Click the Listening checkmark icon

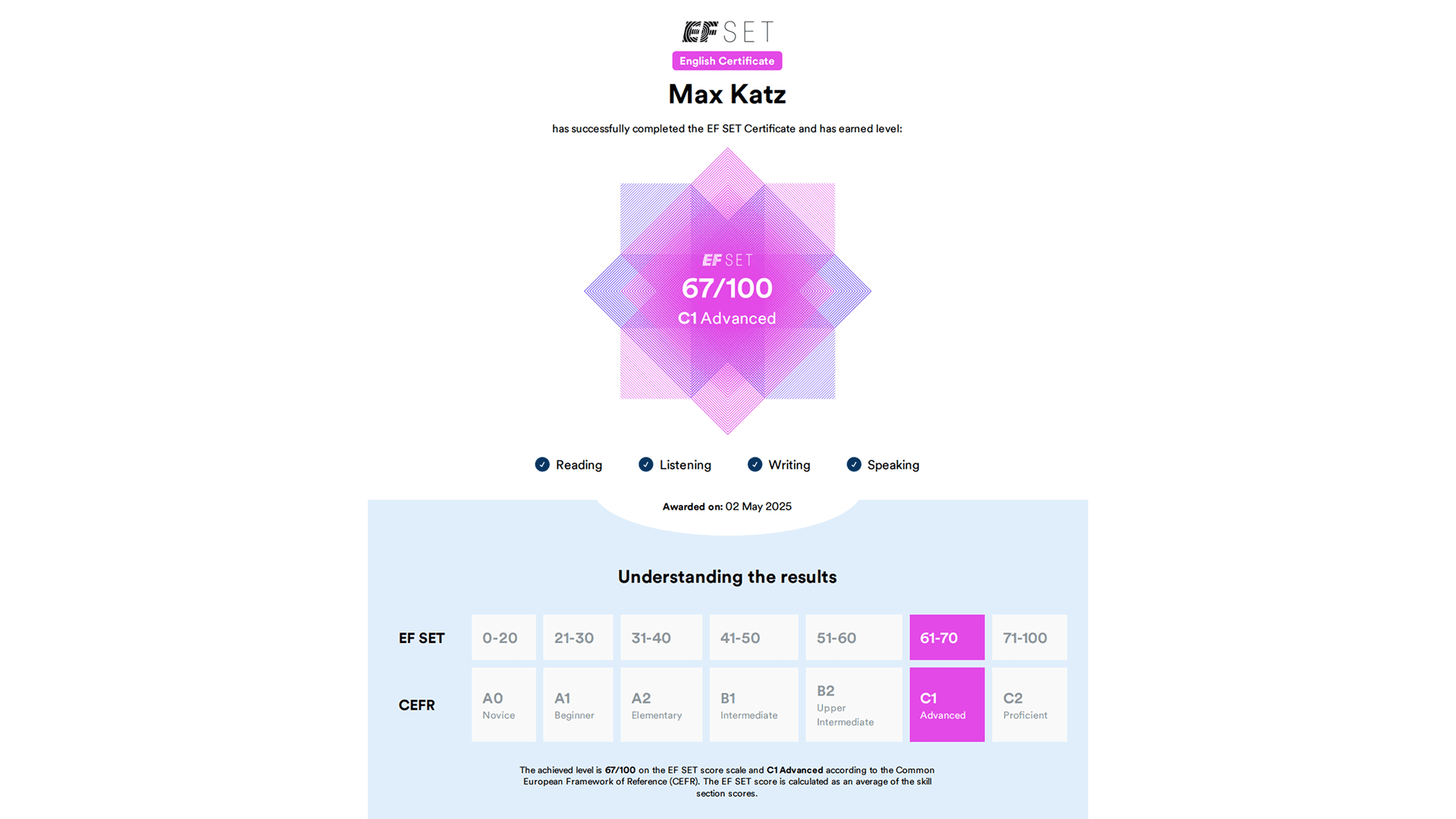click(646, 465)
